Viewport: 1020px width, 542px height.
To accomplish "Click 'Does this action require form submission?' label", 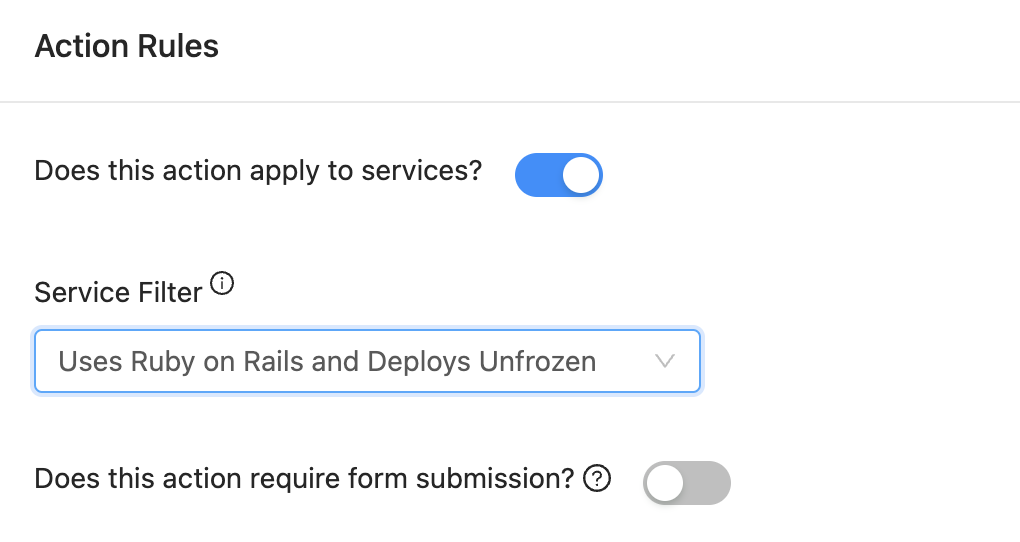I will pos(304,479).
